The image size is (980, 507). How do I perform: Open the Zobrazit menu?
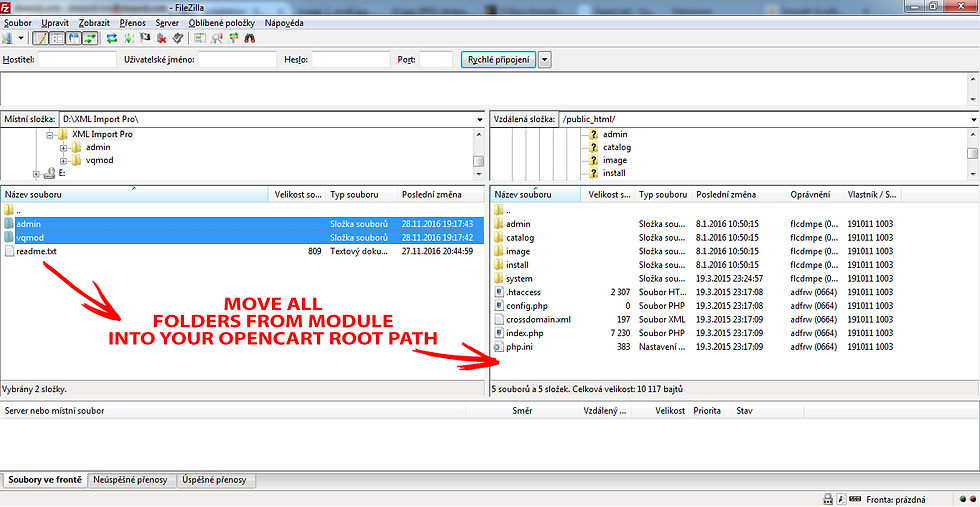94,23
